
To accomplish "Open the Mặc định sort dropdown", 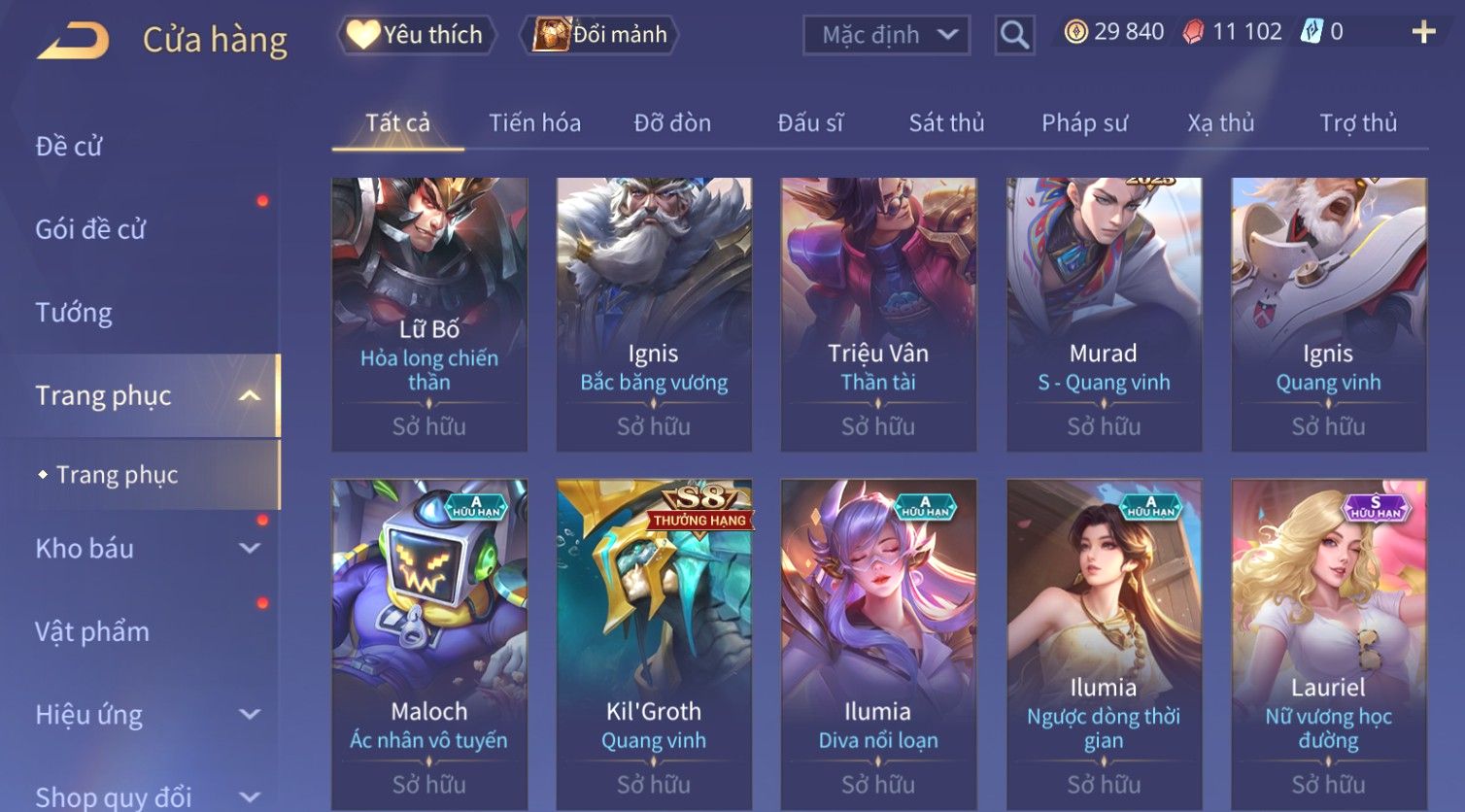I will tap(886, 35).
